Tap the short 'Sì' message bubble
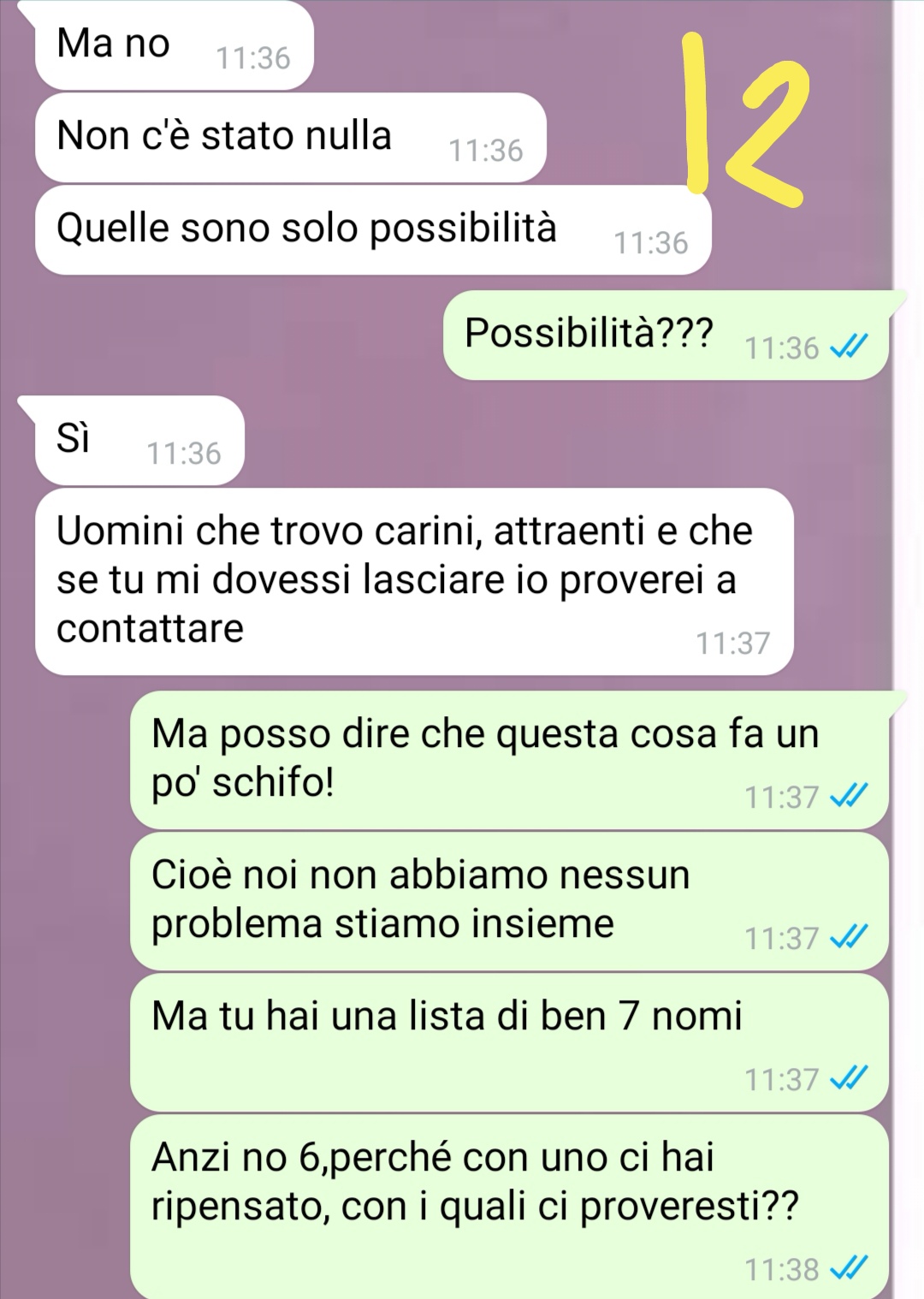Image resolution: width=924 pixels, height=1299 pixels. (139, 440)
